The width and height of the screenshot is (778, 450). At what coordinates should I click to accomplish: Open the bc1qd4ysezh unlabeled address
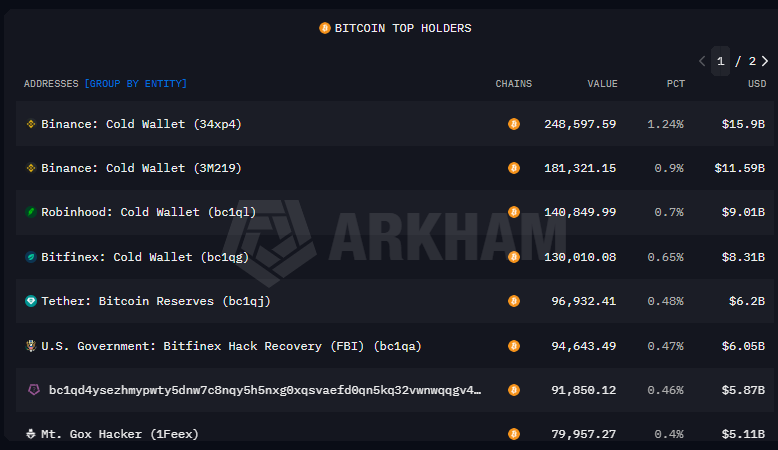(x=265, y=390)
